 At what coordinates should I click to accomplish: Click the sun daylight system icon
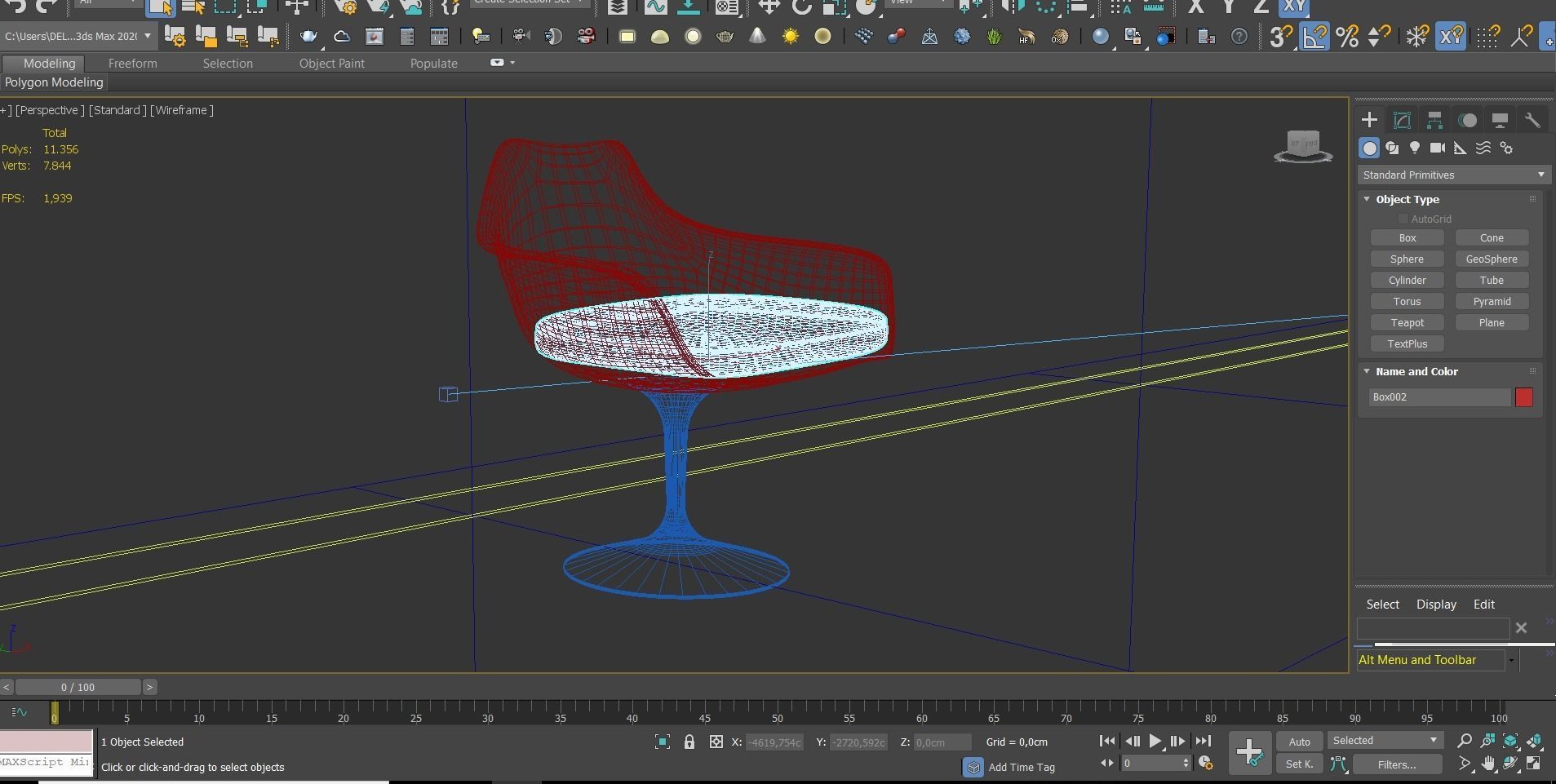(790, 36)
